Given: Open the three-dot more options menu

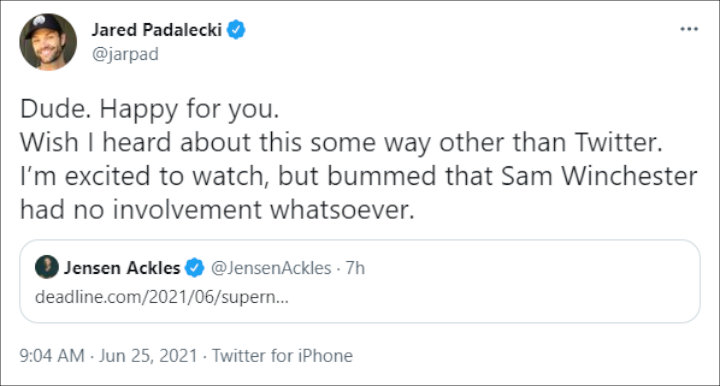Looking at the screenshot, I should pos(689,29).
